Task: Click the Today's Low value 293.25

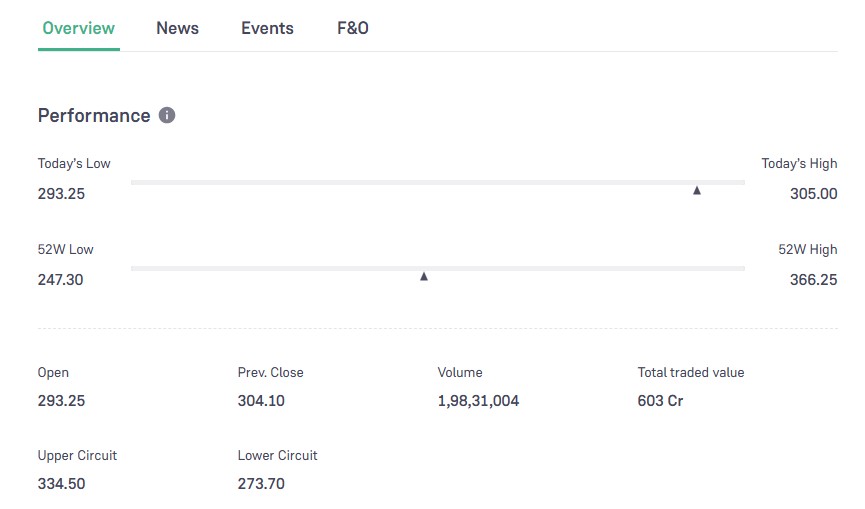Action: [x=61, y=194]
